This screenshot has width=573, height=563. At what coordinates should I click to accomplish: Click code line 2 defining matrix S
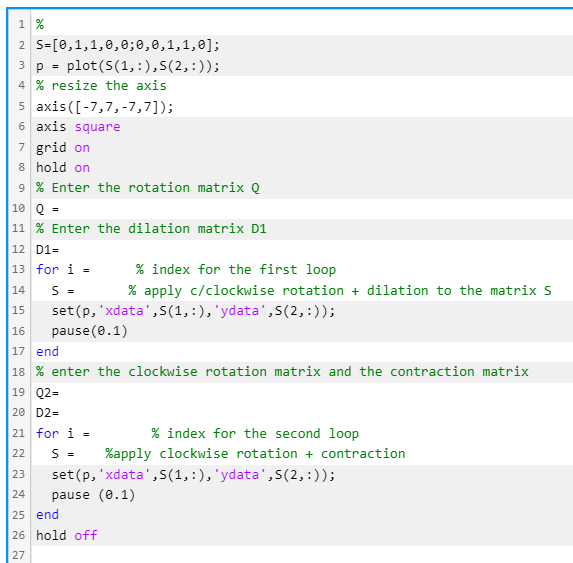click(128, 45)
